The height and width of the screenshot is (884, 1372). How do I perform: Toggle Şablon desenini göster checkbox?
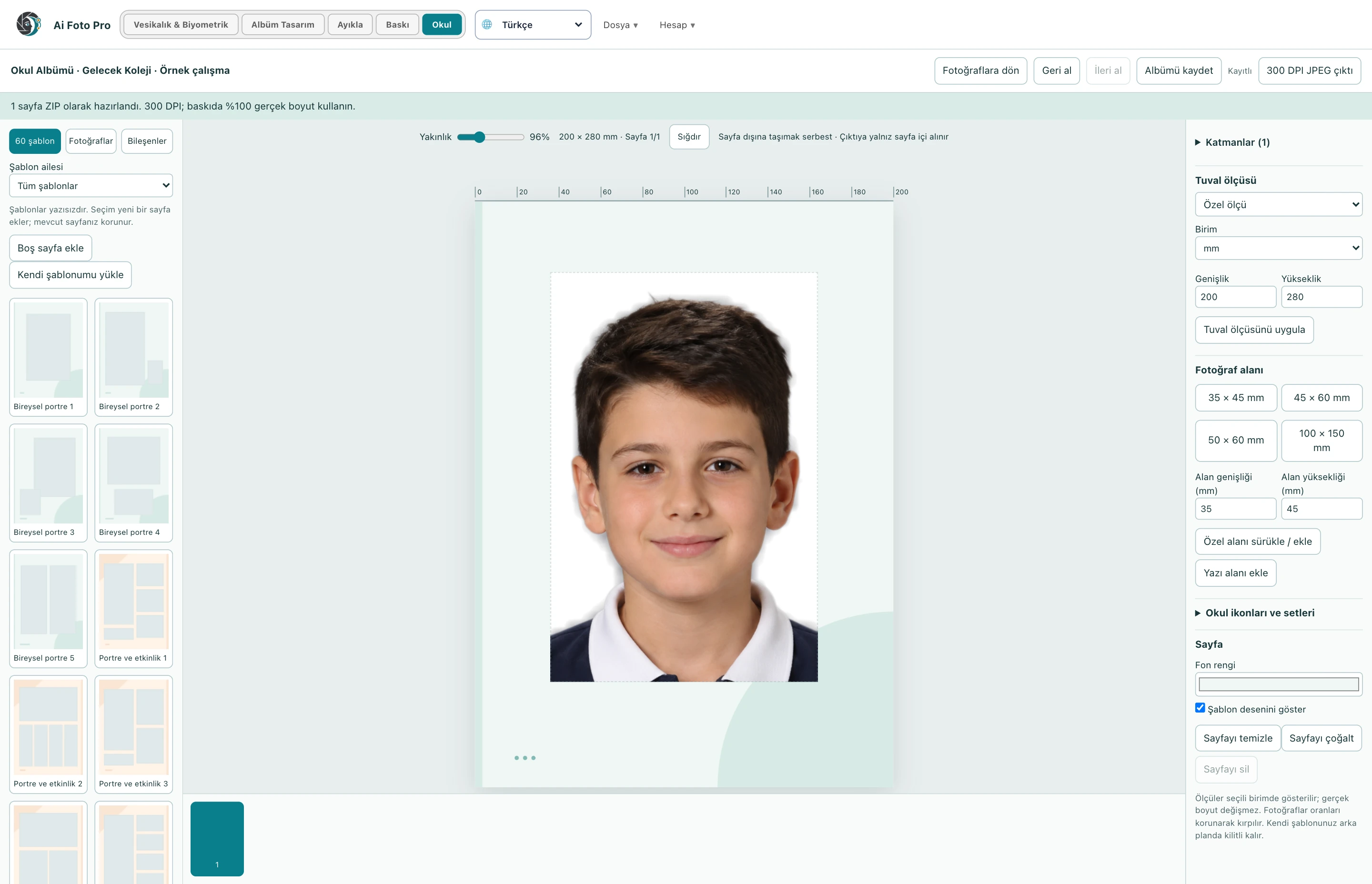(x=1200, y=708)
